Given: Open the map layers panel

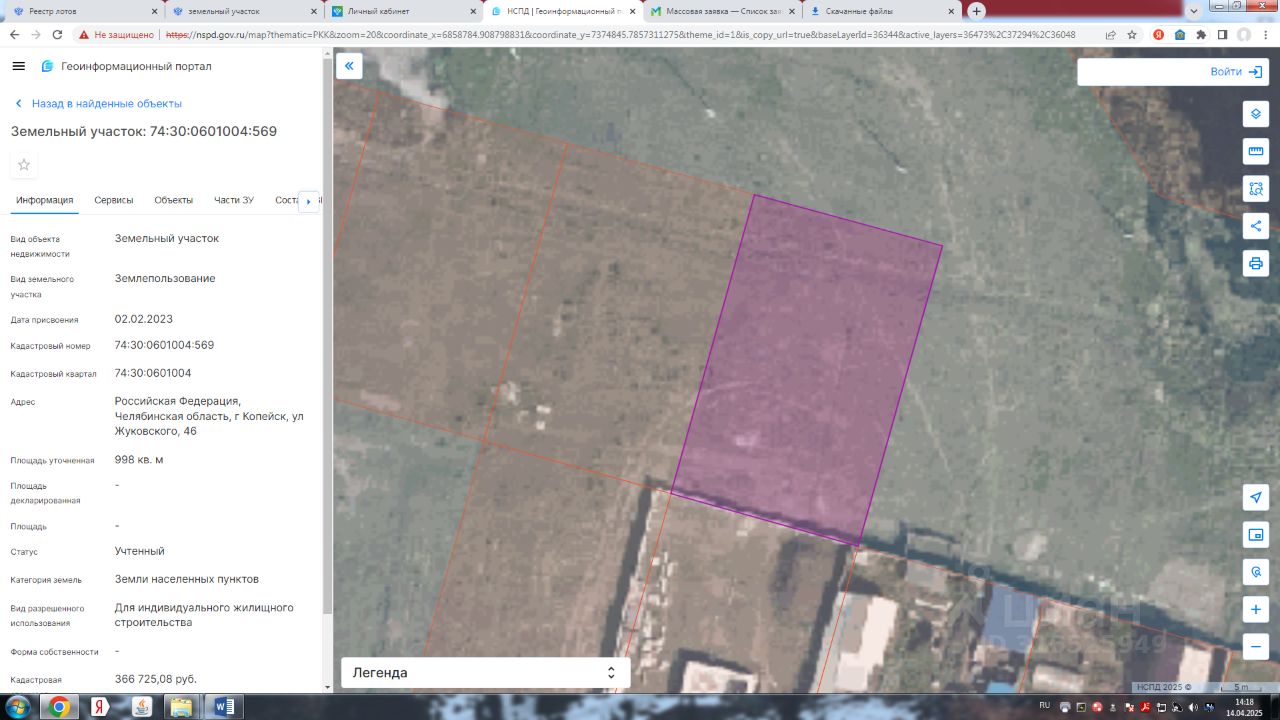Looking at the screenshot, I should 1256,114.
